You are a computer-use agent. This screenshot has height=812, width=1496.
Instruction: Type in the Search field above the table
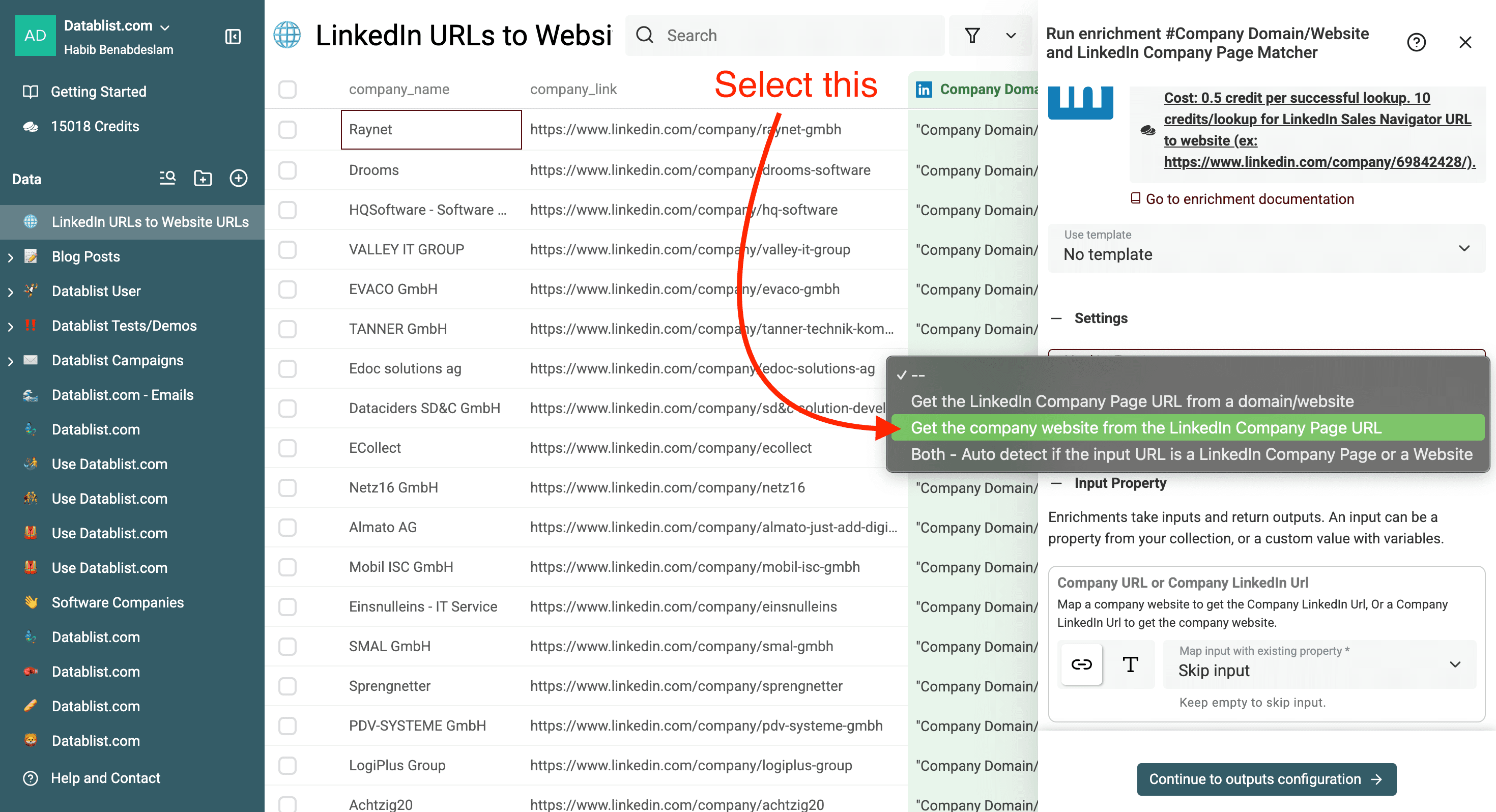coord(784,36)
